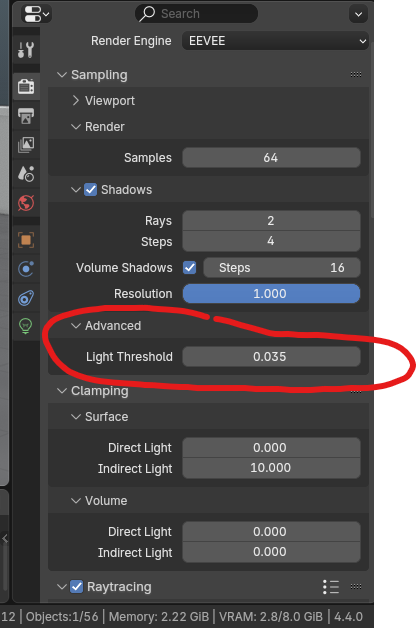This screenshot has width=419, height=628.
Task: Collapse the Shadows subpanel
Action: click(x=76, y=189)
